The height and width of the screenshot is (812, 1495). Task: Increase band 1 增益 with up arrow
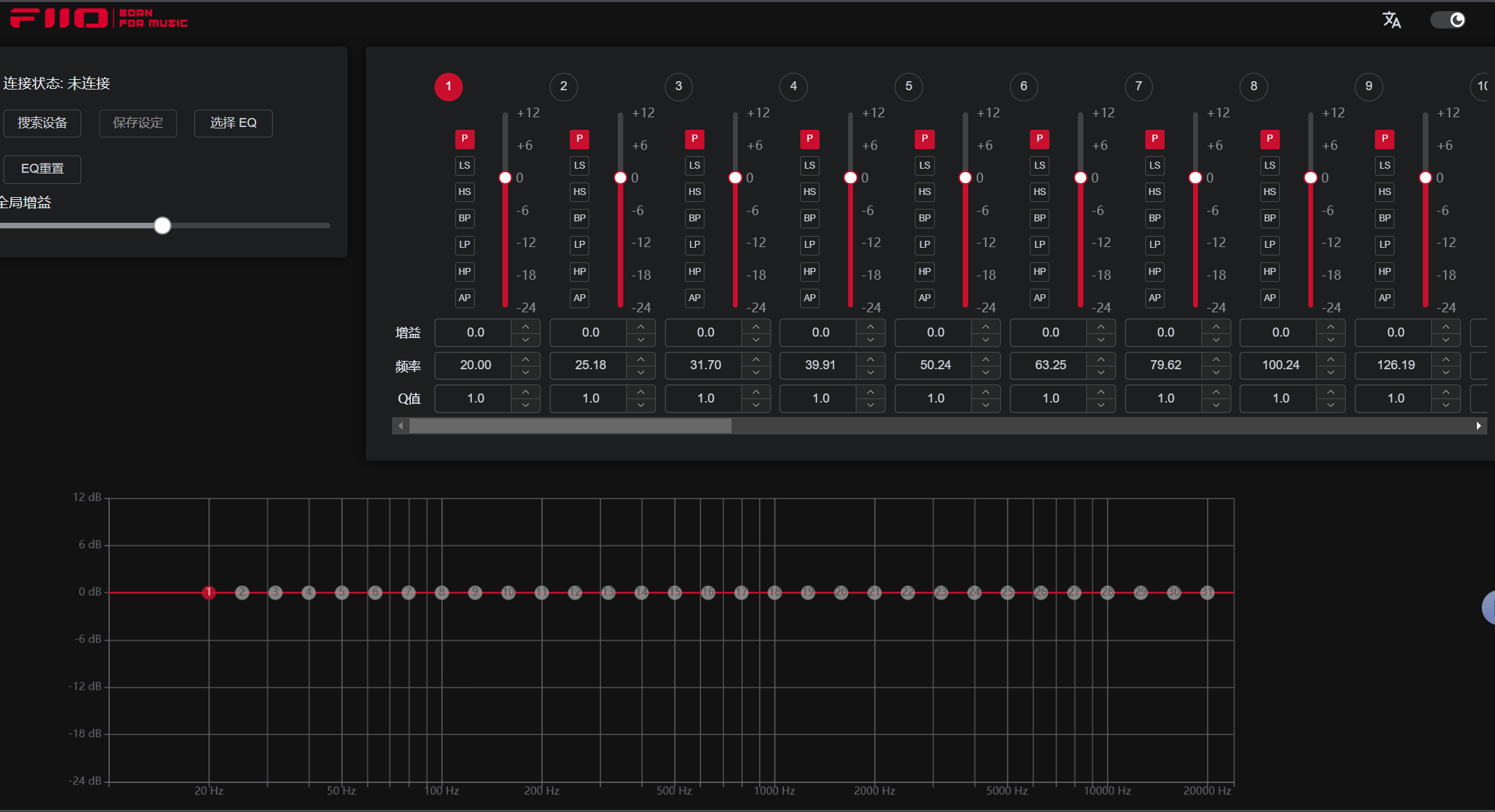coord(526,326)
